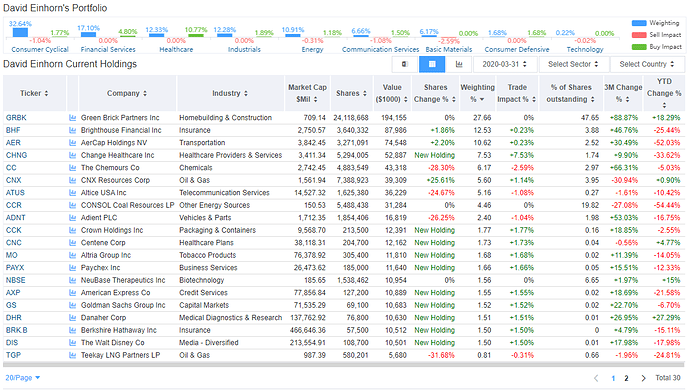Expand the 20/Page size selector
The image size is (690, 391).
[22, 378]
